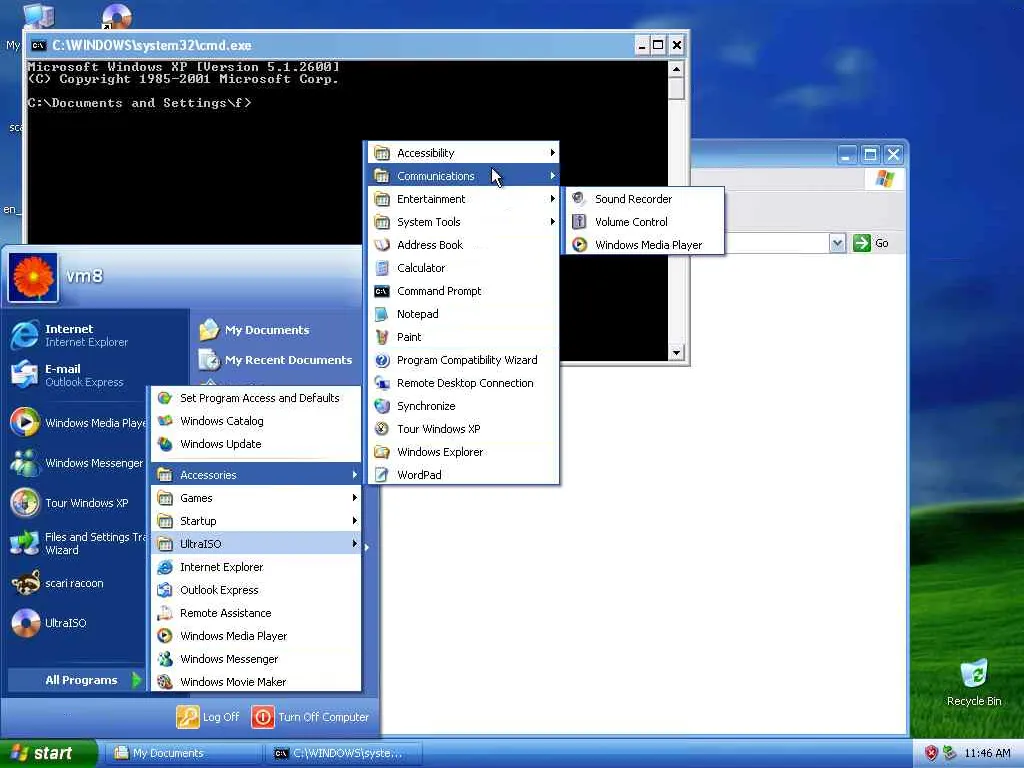Click the Calculator icon

click(382, 268)
